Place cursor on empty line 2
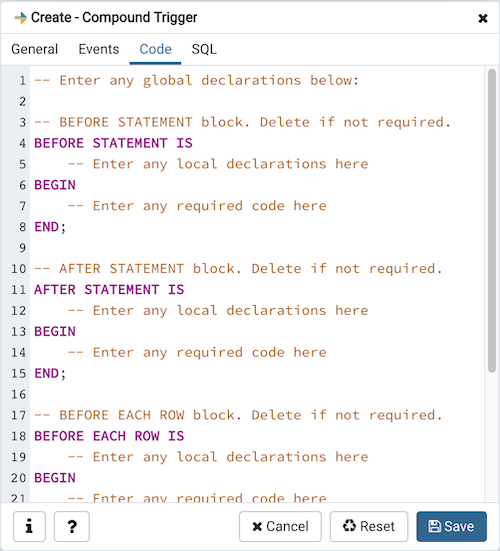The height and width of the screenshot is (551, 500). [x=257, y=102]
